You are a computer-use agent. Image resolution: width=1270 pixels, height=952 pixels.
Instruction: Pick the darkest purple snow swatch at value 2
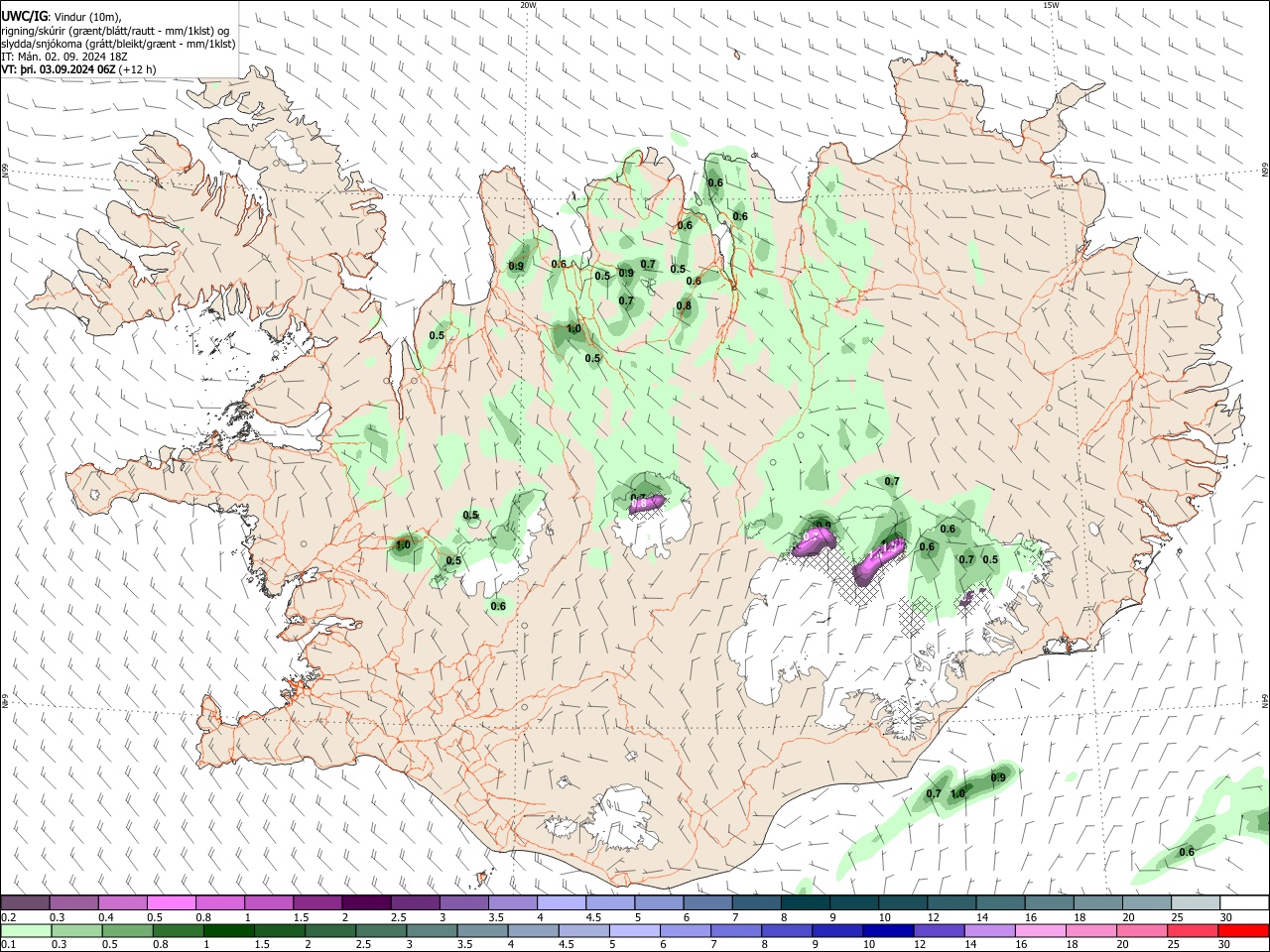(366, 903)
